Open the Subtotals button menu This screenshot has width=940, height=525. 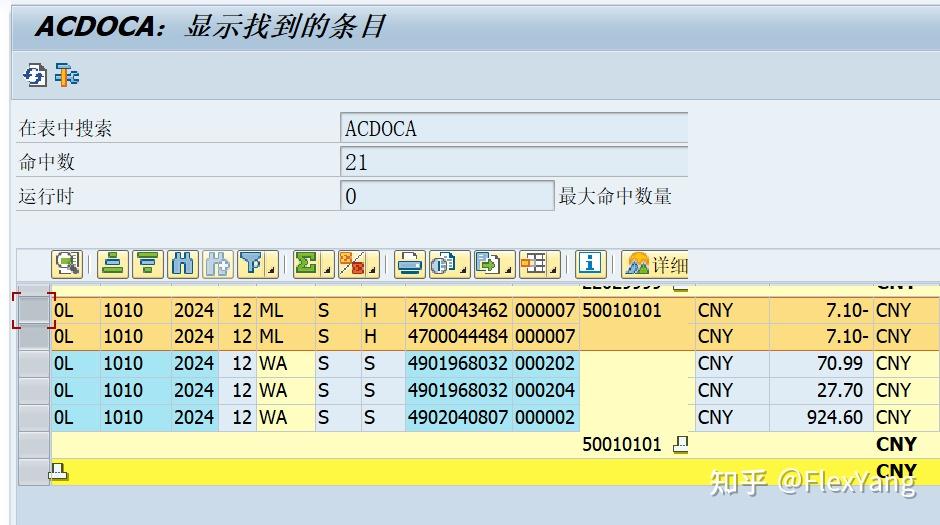click(x=358, y=264)
